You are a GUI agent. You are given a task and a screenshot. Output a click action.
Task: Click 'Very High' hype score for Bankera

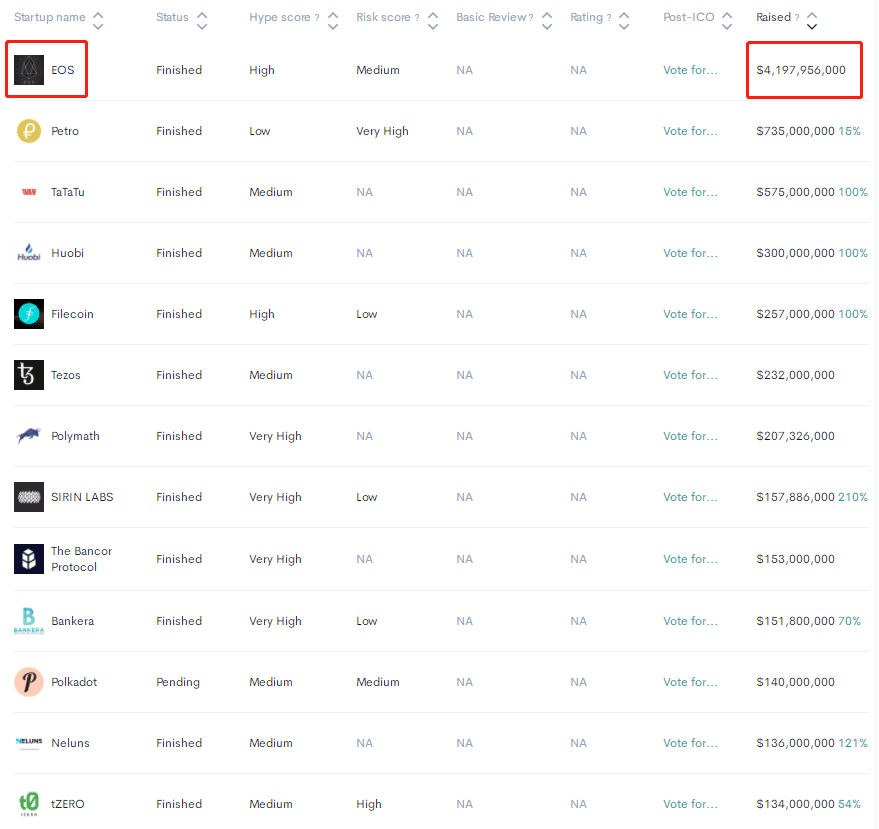tap(275, 621)
